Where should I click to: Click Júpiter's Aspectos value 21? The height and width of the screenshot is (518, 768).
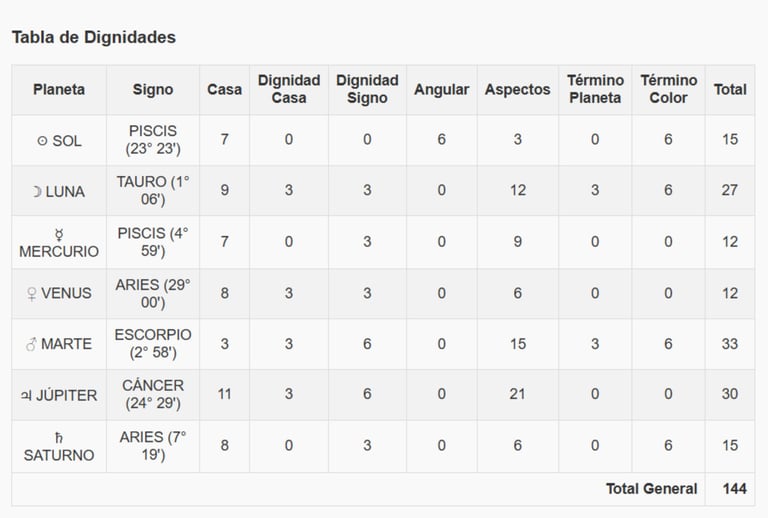517,394
